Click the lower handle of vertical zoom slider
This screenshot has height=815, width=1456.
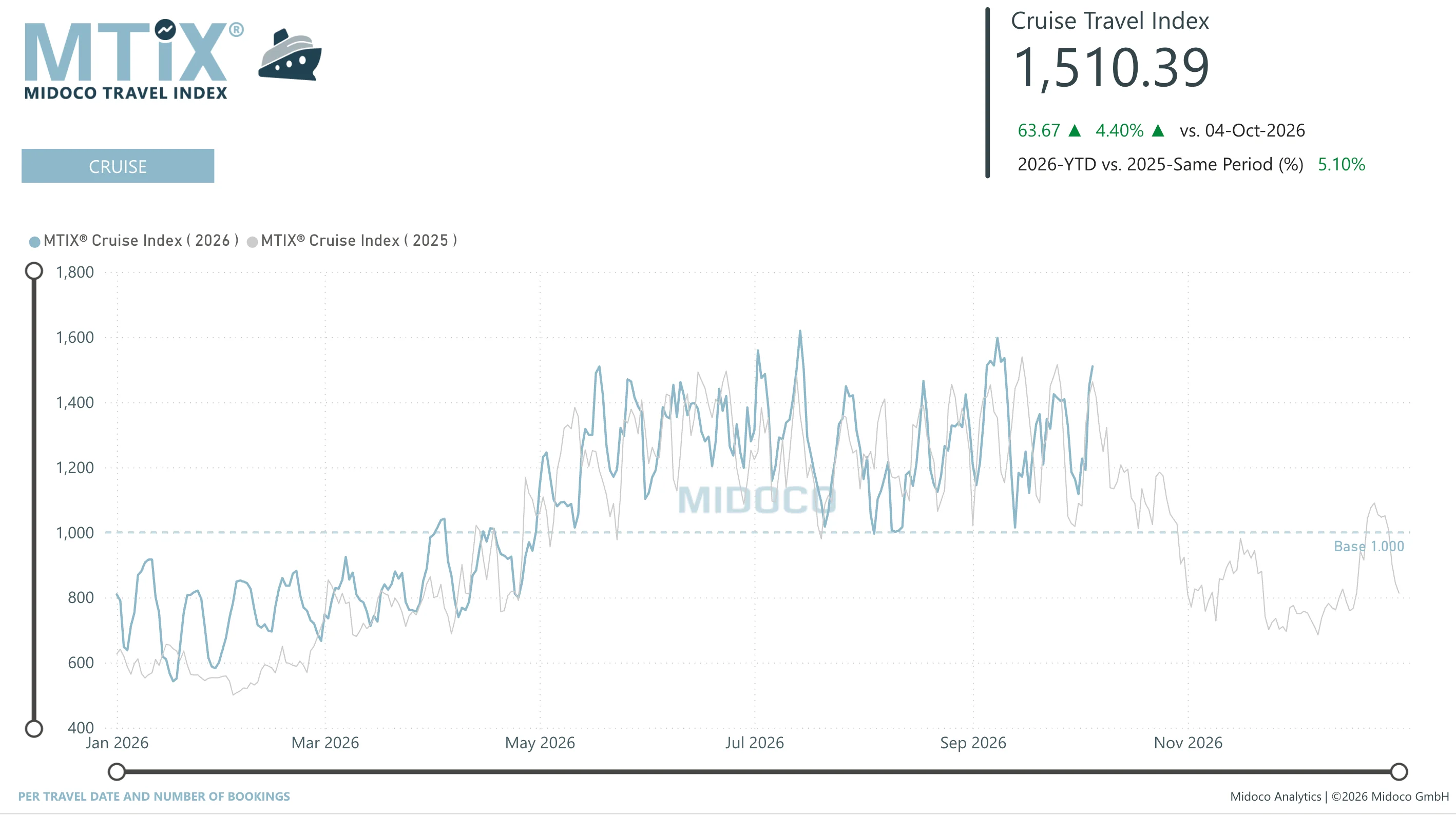34,729
